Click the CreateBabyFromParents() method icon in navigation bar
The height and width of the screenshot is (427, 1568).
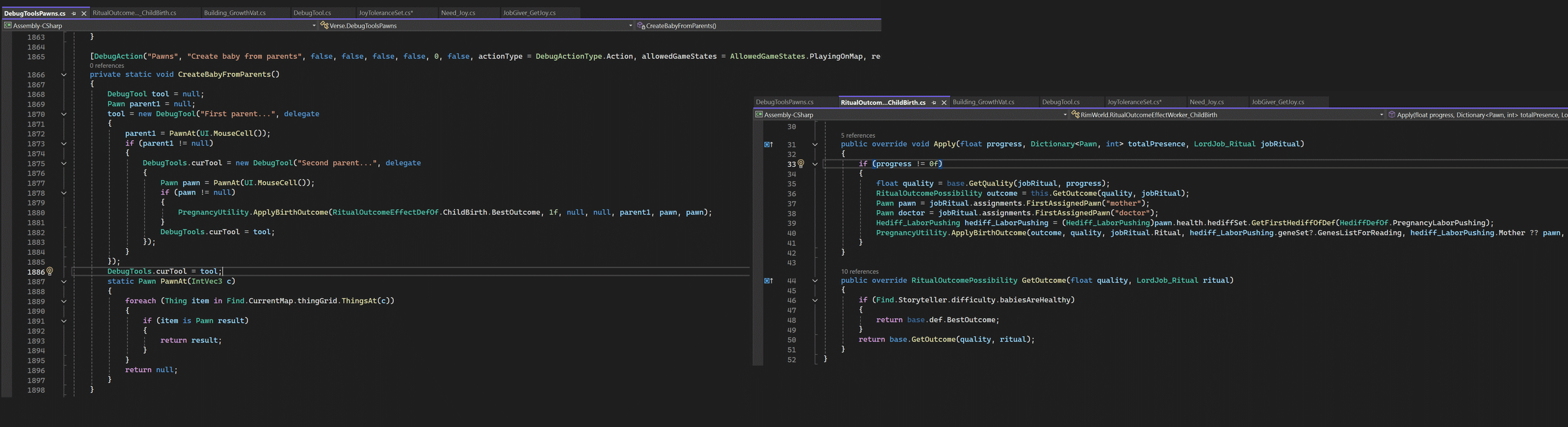[x=641, y=25]
